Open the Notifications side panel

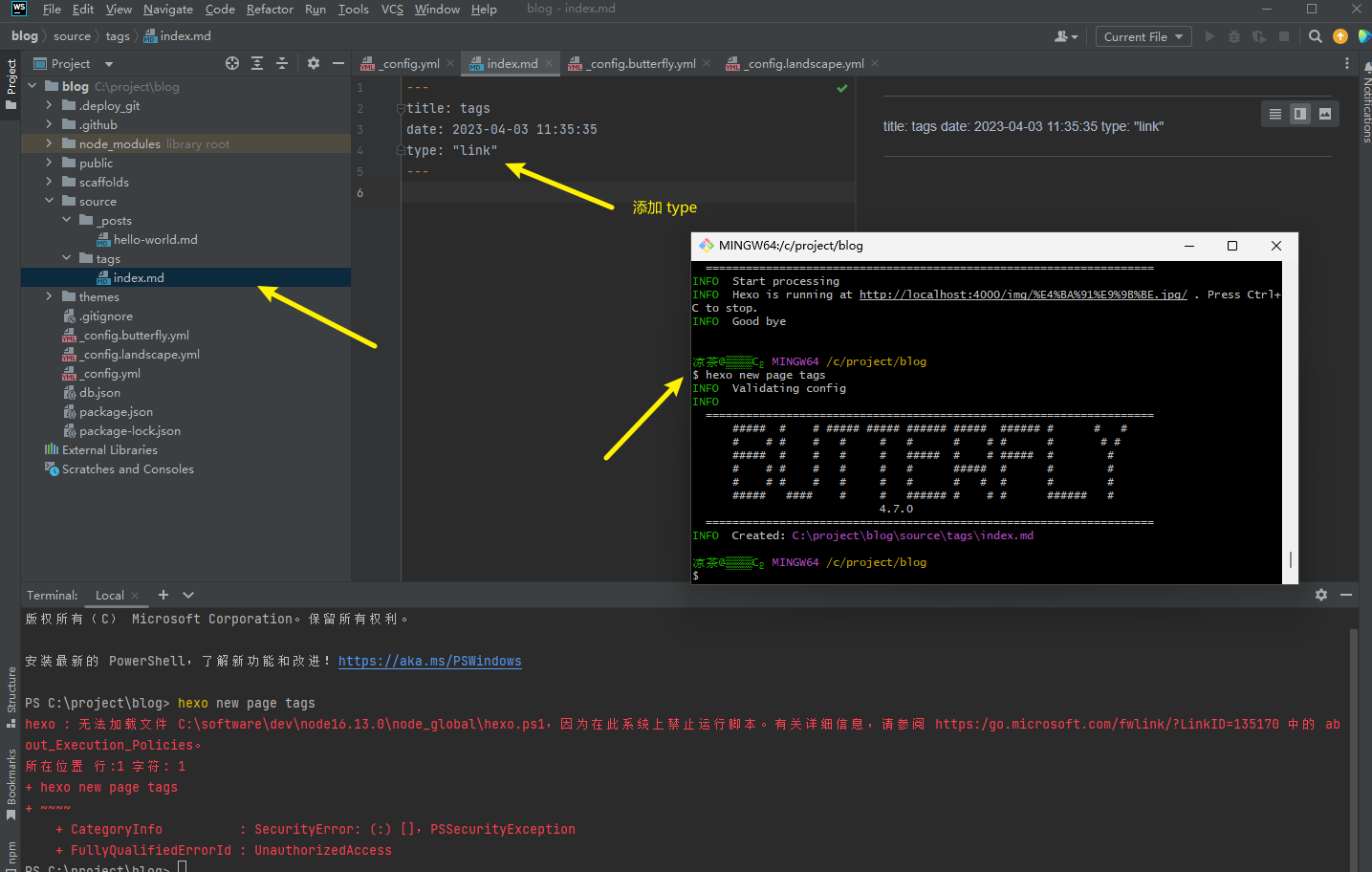[1365, 103]
